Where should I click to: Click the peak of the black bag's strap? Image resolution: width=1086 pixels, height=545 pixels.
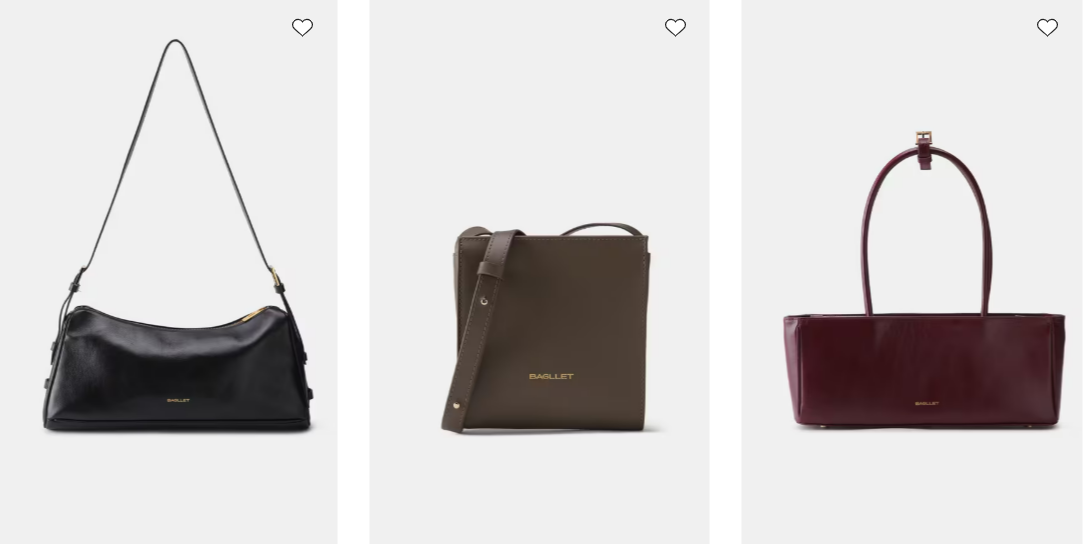click(175, 44)
